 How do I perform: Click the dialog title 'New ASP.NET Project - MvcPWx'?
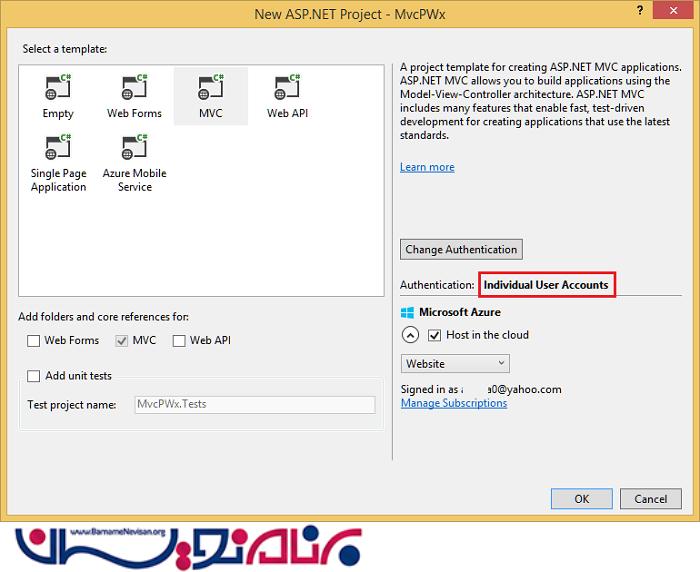(350, 14)
